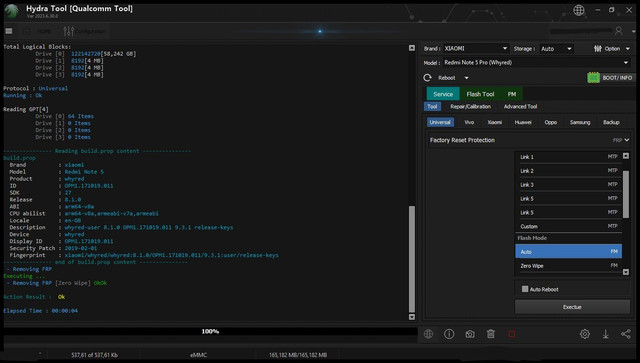This screenshot has height=363, width=640.
Task: Click the FRP list scroll-up arrow
Action: point(626,156)
